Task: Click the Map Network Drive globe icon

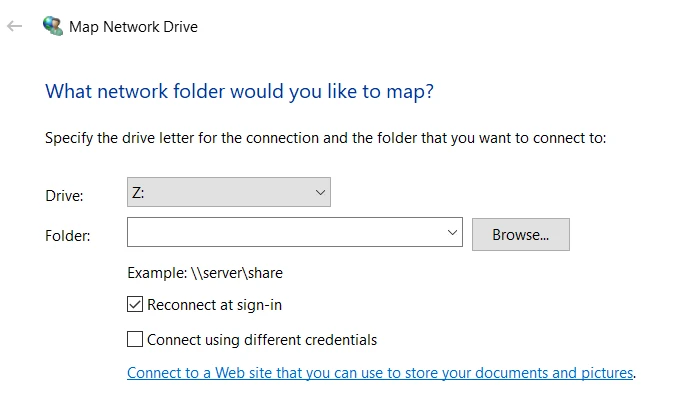Action: 52,27
